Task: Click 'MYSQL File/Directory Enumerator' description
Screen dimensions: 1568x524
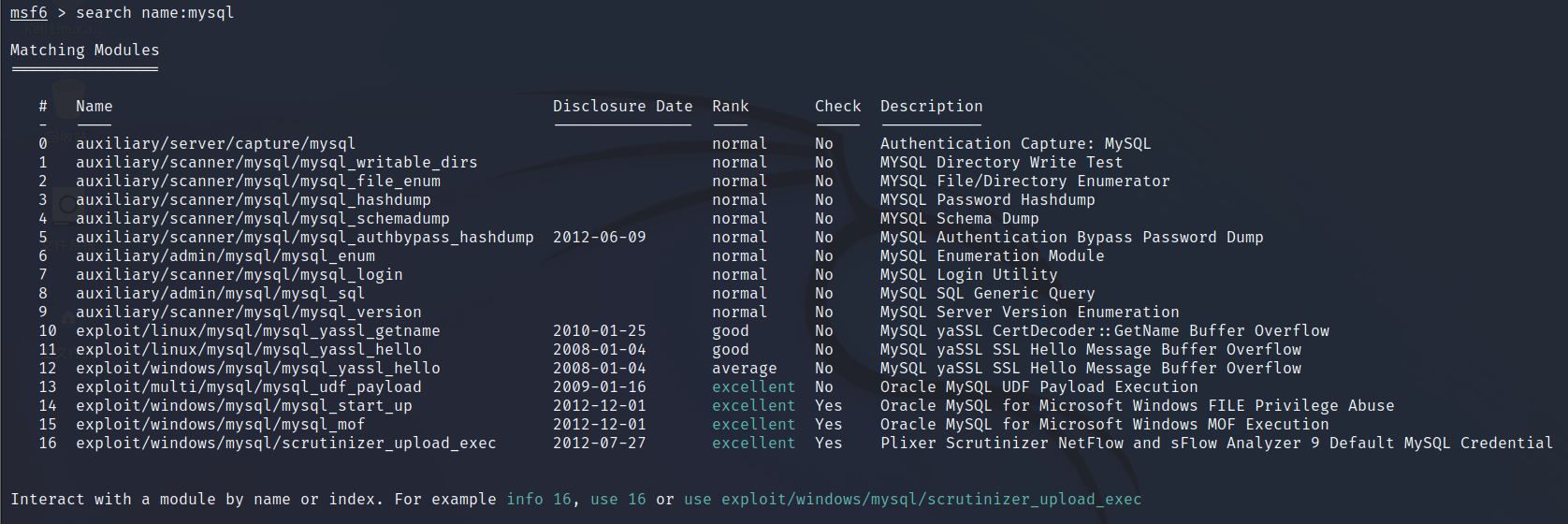Action: click(x=1025, y=182)
